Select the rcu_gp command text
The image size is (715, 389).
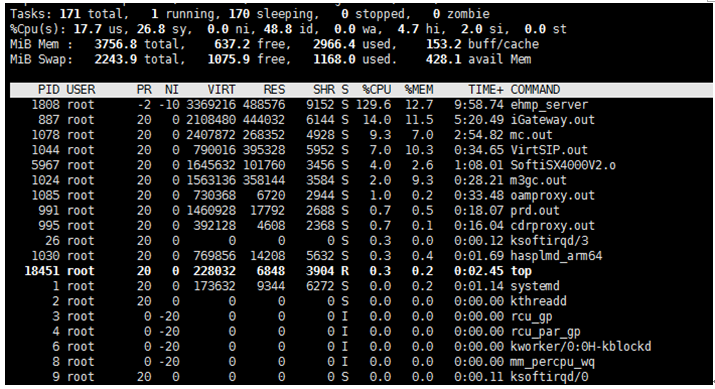531,316
